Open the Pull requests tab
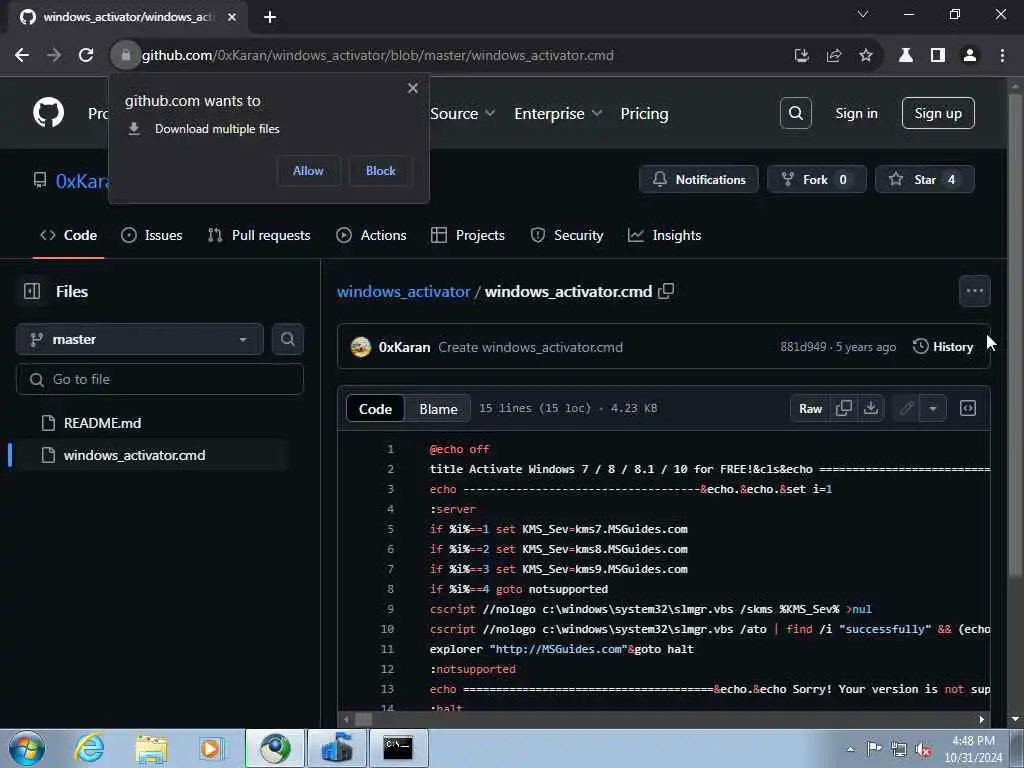 tap(259, 235)
